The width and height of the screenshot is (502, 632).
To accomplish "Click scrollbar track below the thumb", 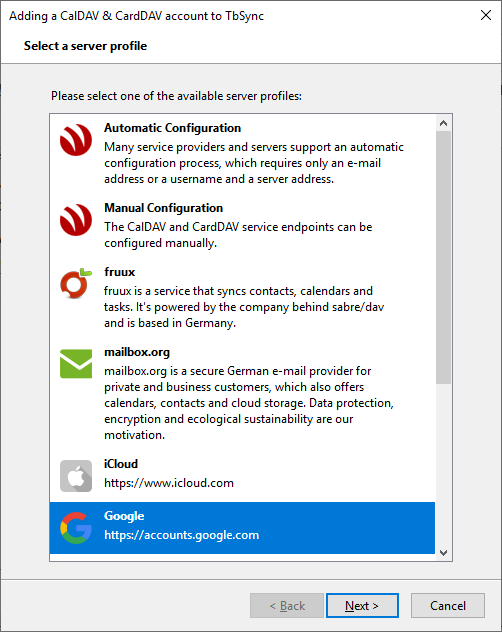I will pos(444,464).
